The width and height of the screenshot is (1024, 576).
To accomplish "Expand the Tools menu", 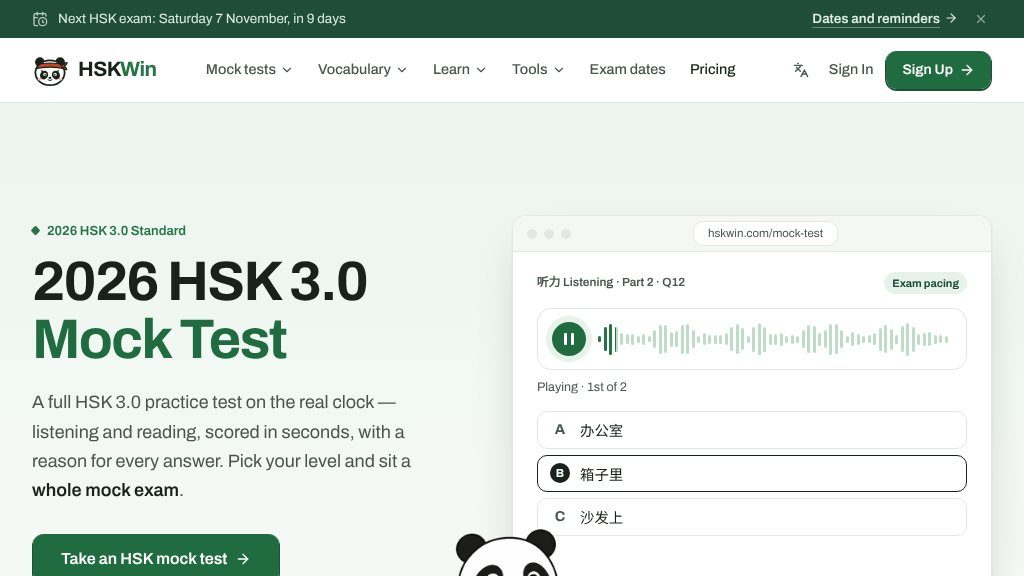I will click(x=537, y=69).
